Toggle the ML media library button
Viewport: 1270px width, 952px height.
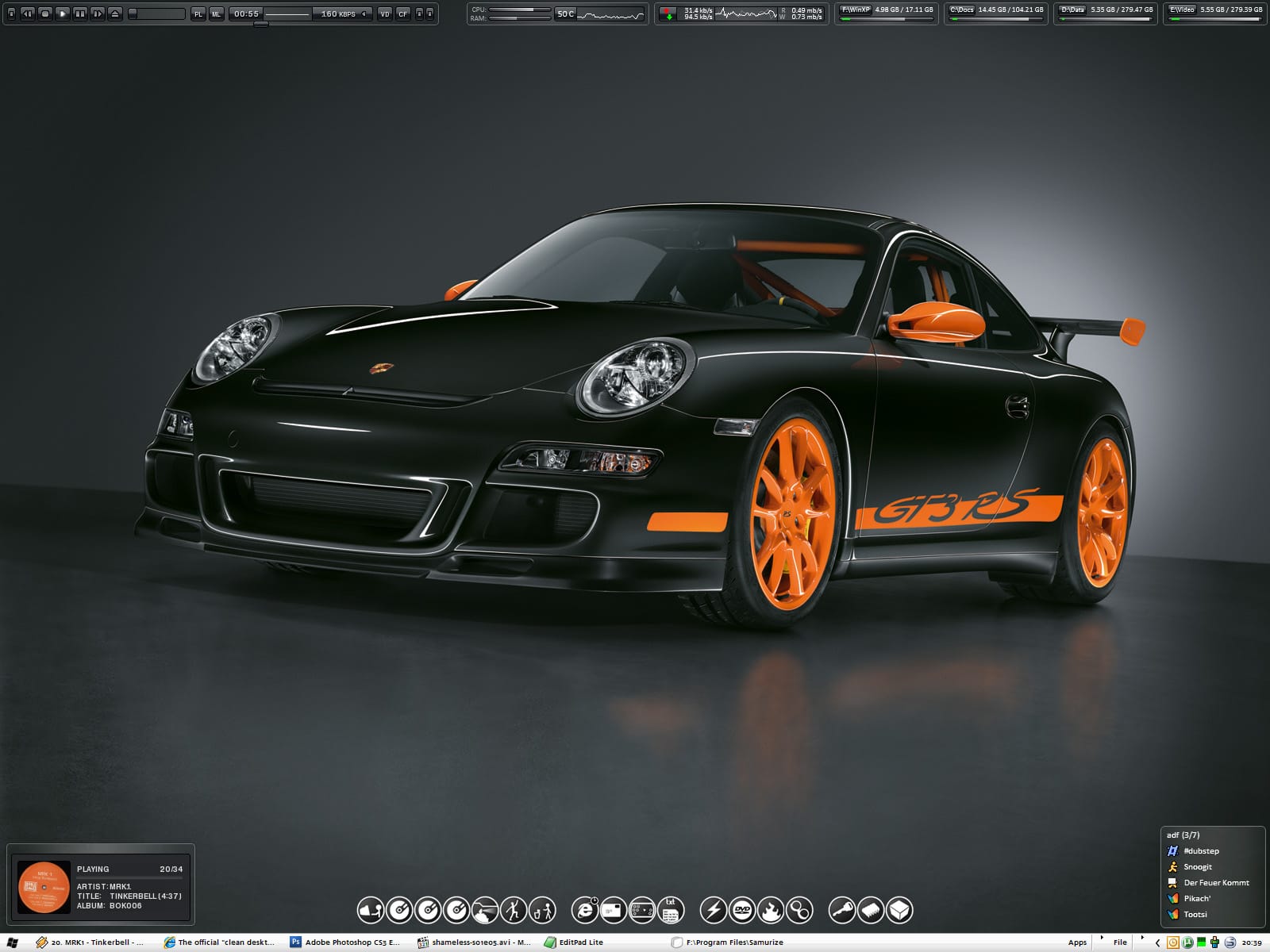point(216,13)
